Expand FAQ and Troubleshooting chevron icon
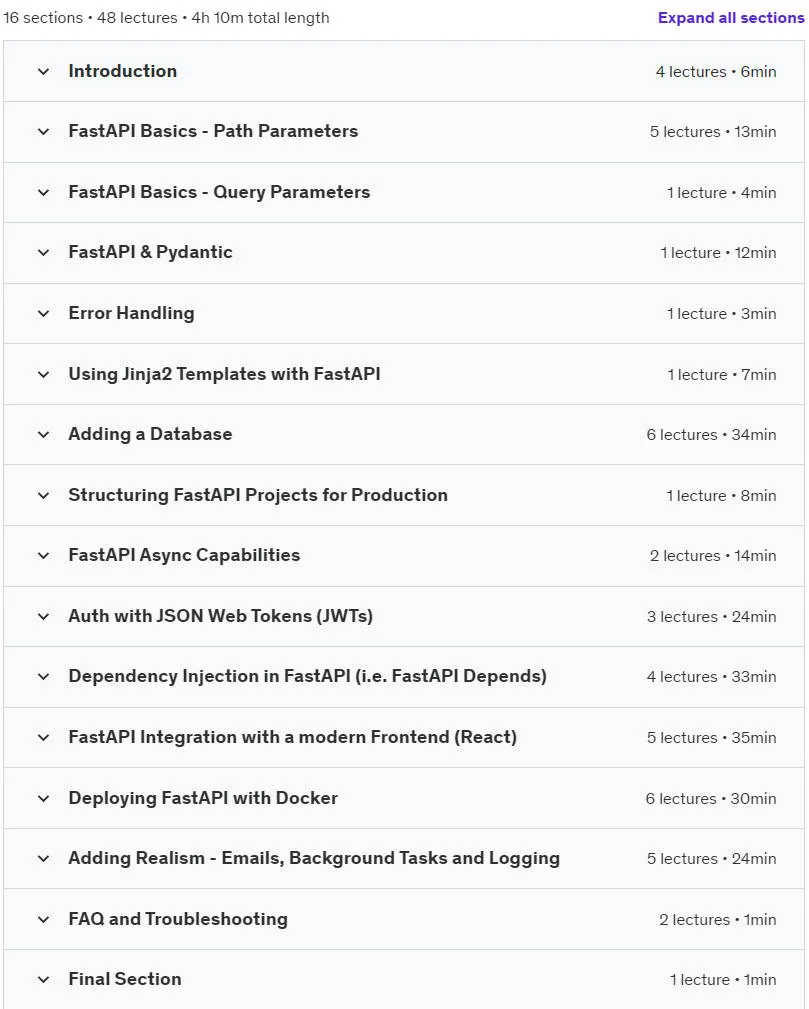 [43, 920]
